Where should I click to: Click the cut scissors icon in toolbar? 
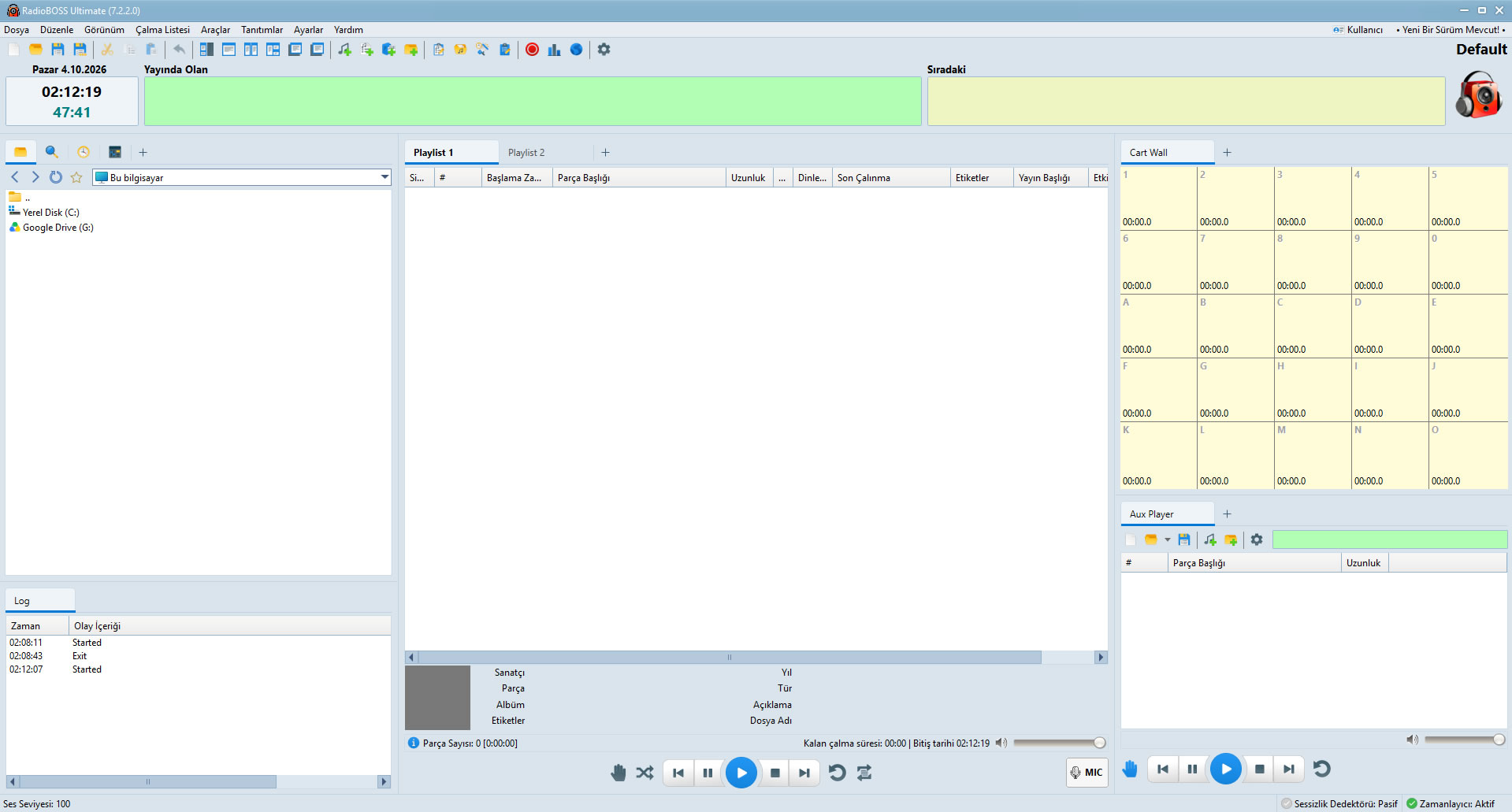[107, 50]
